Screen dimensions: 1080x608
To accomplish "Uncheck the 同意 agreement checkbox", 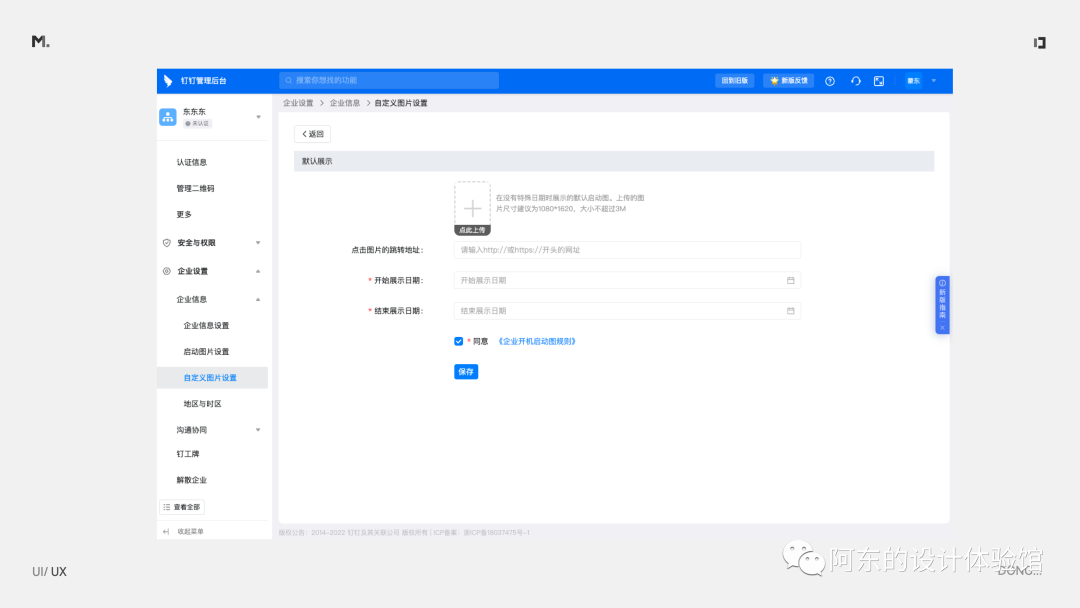I will coord(459,341).
